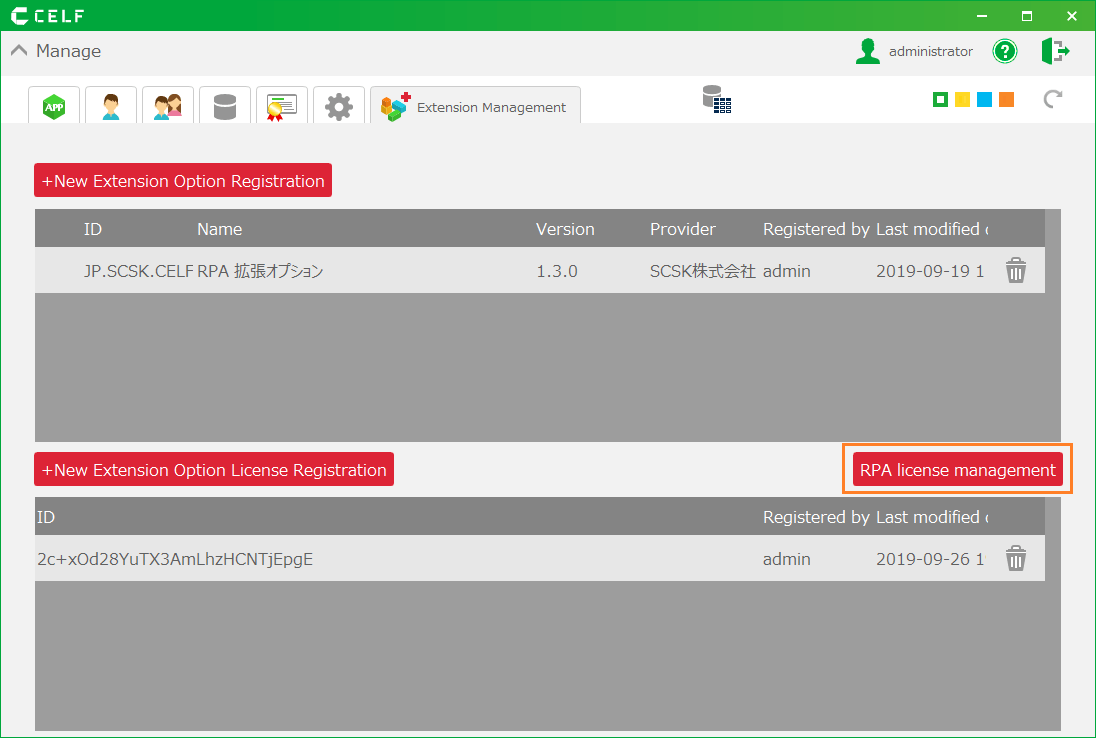Choose the orange theme color swatch
This screenshot has height=738, width=1096.
tap(1006, 99)
